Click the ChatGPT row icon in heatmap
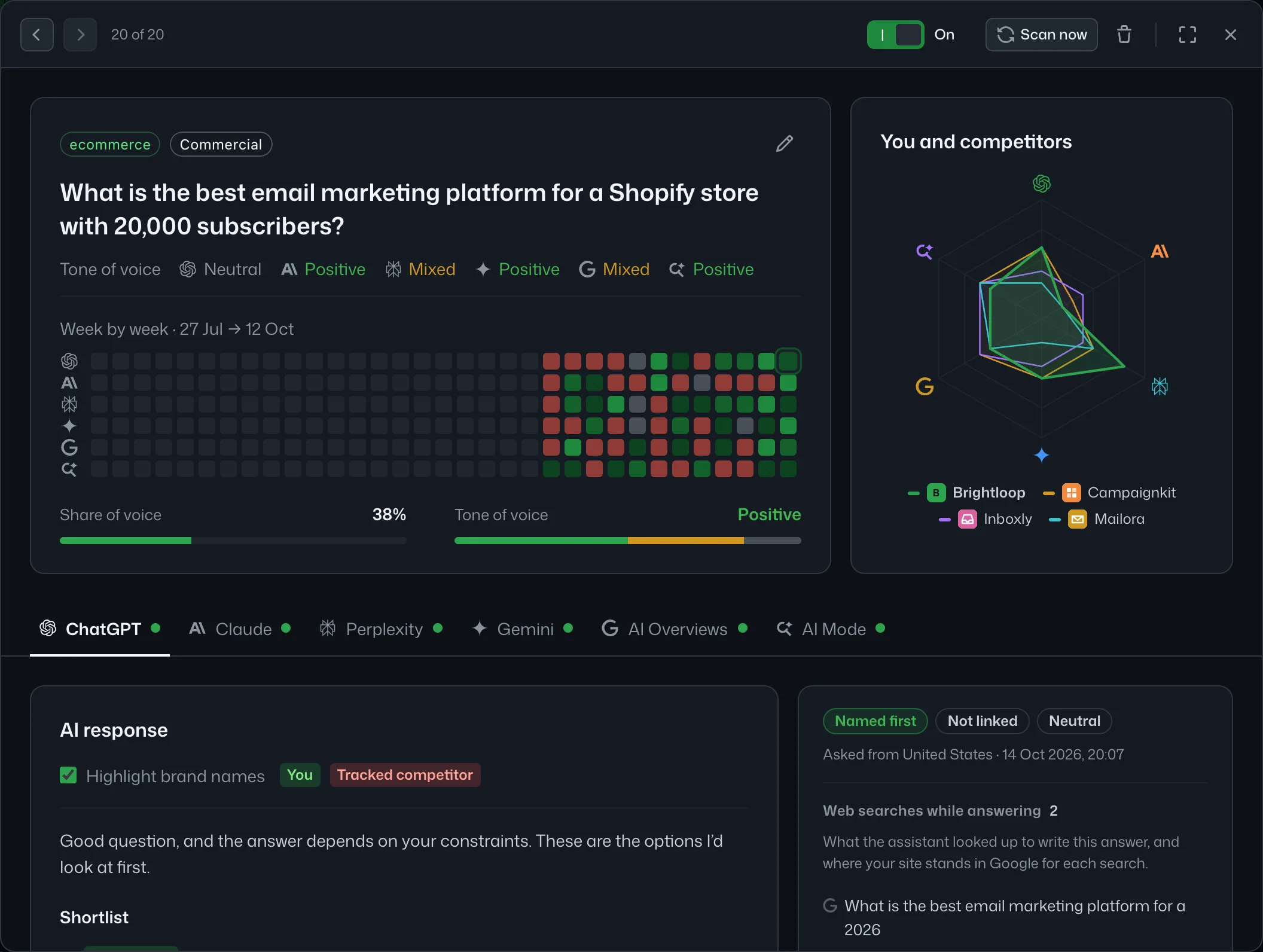 [x=69, y=361]
